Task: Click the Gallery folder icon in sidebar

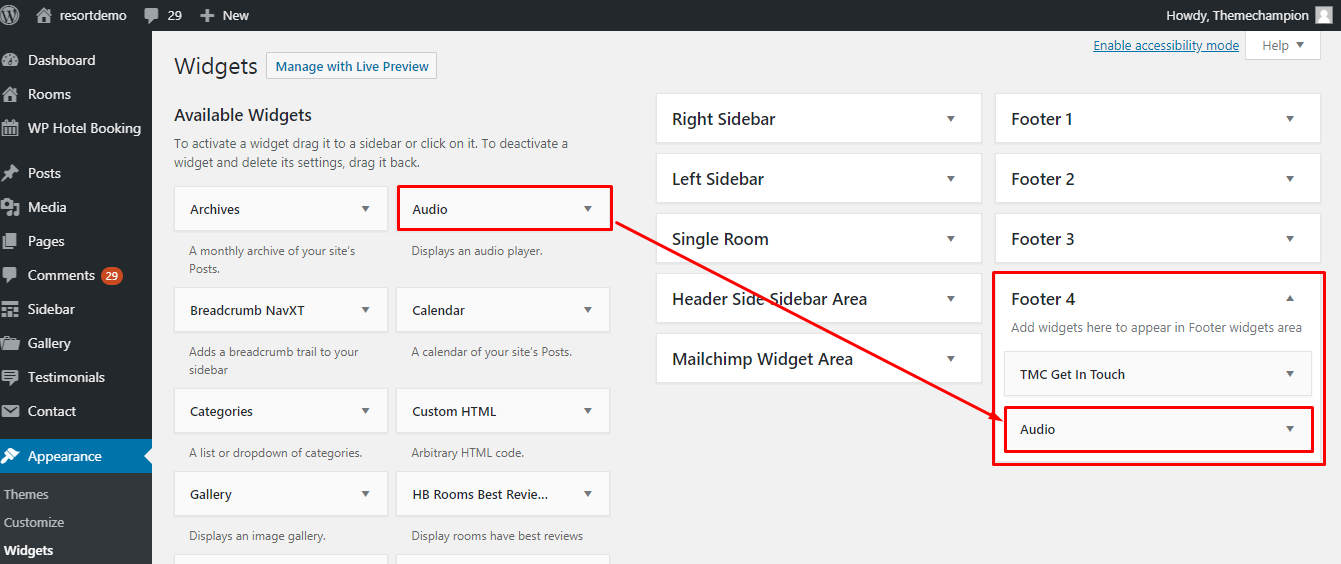Action: point(11,343)
